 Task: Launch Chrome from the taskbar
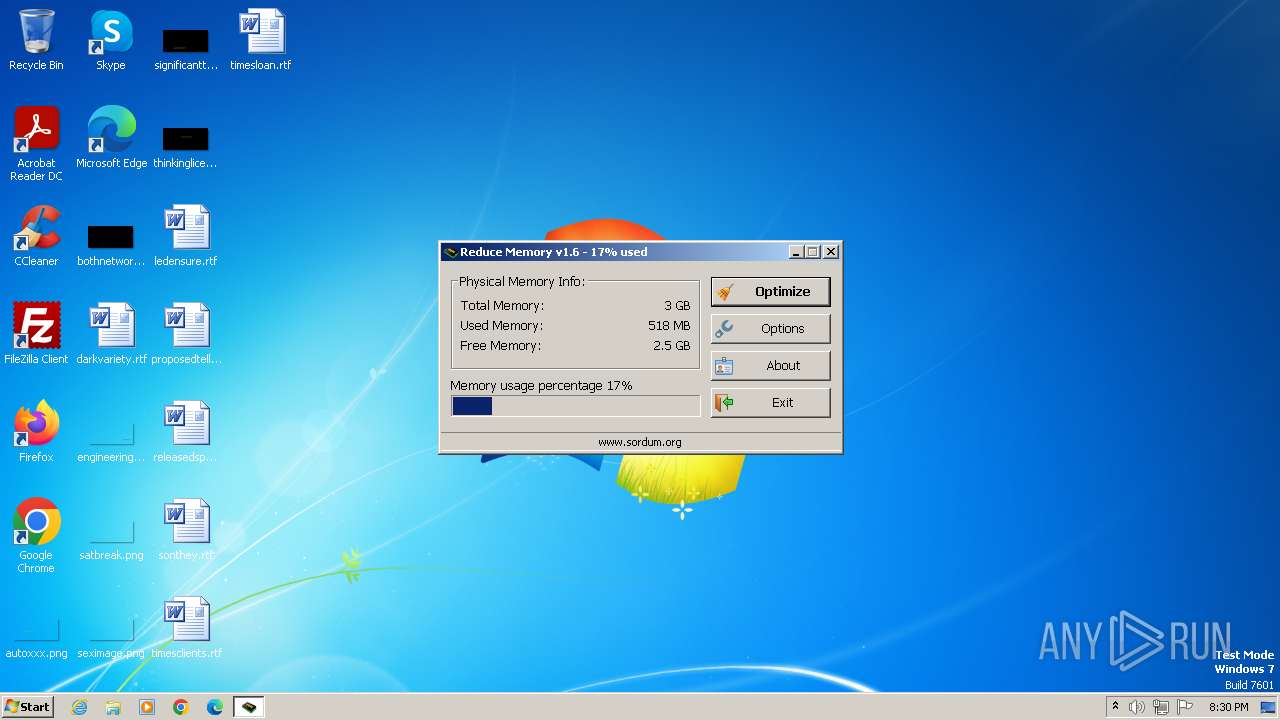click(181, 707)
